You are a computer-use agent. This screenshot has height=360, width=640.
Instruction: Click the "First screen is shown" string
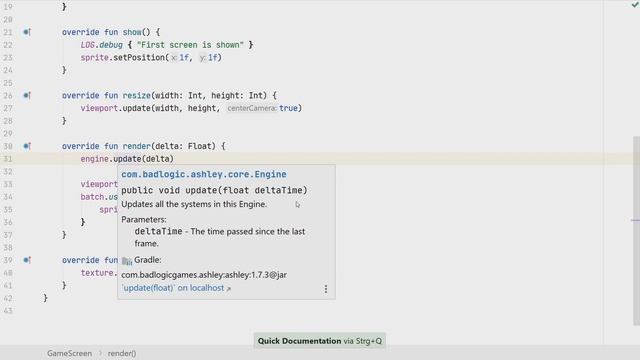click(x=190, y=45)
